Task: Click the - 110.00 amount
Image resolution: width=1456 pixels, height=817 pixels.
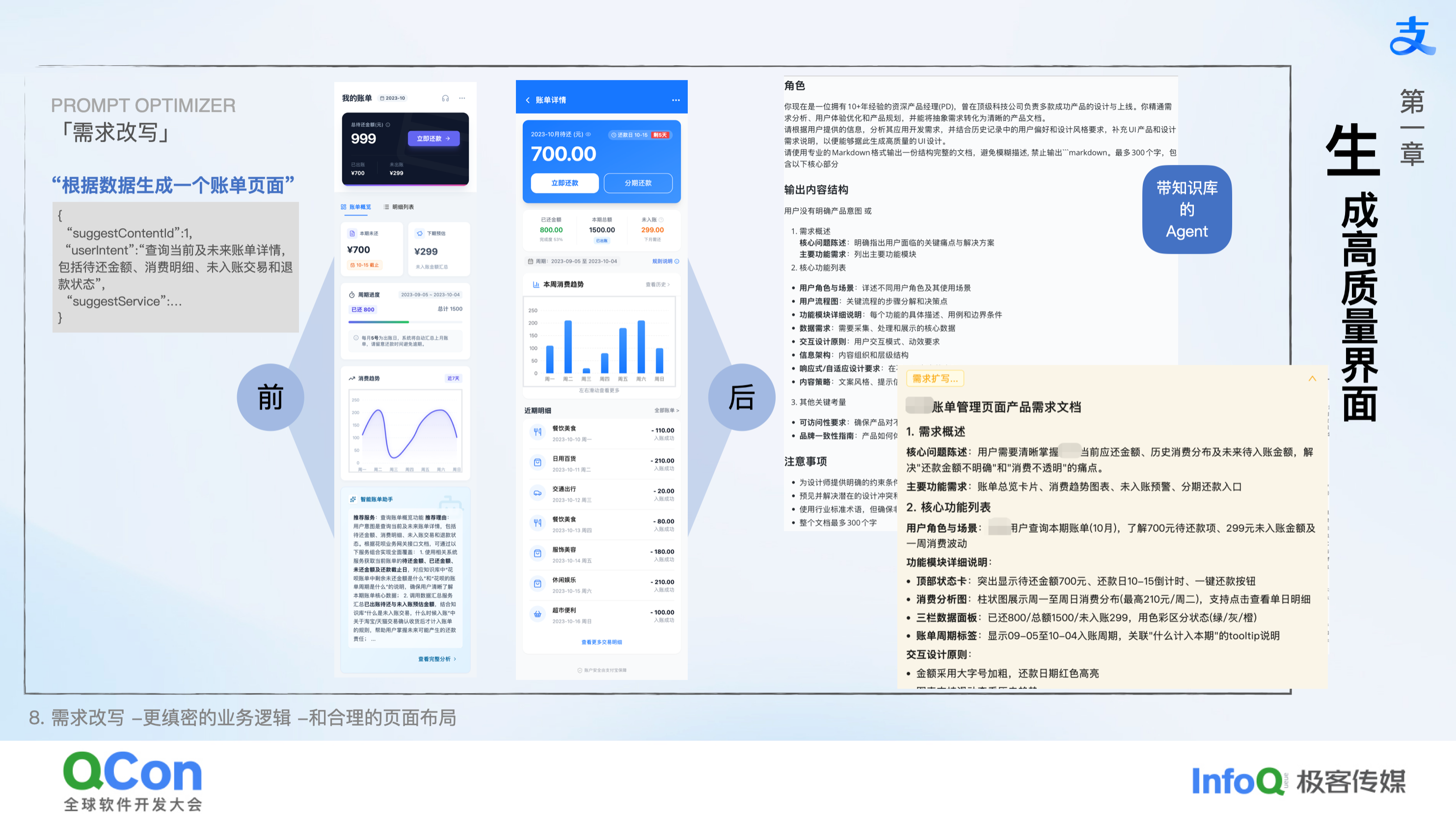Action: [662, 431]
